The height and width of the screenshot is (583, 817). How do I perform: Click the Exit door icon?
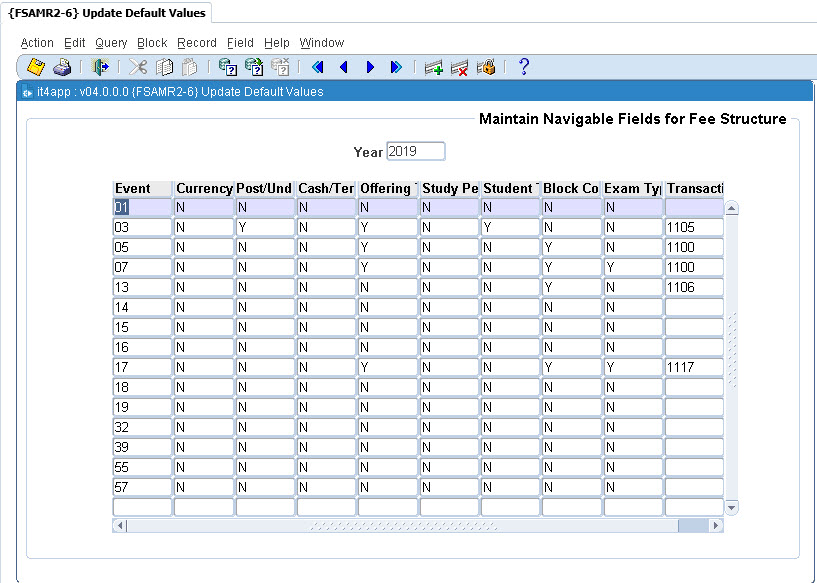point(100,67)
